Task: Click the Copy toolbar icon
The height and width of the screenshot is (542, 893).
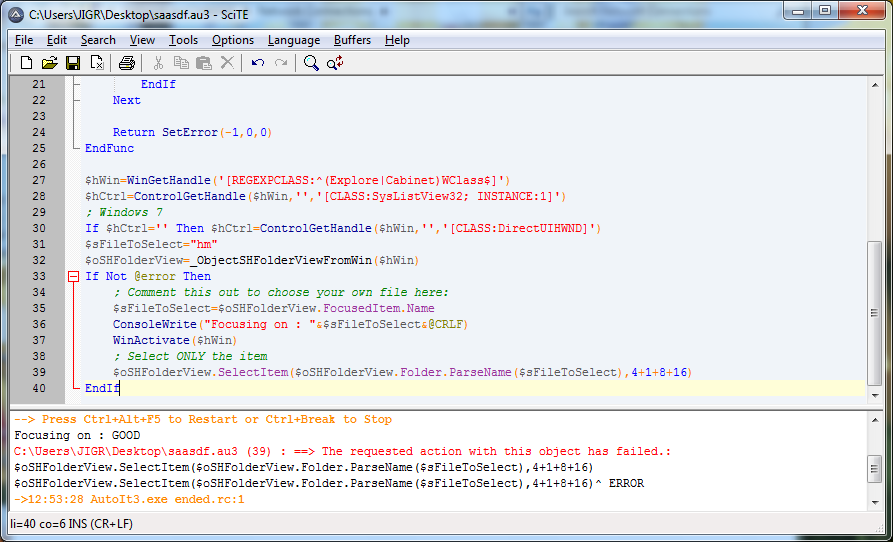Action: pyautogui.click(x=181, y=63)
